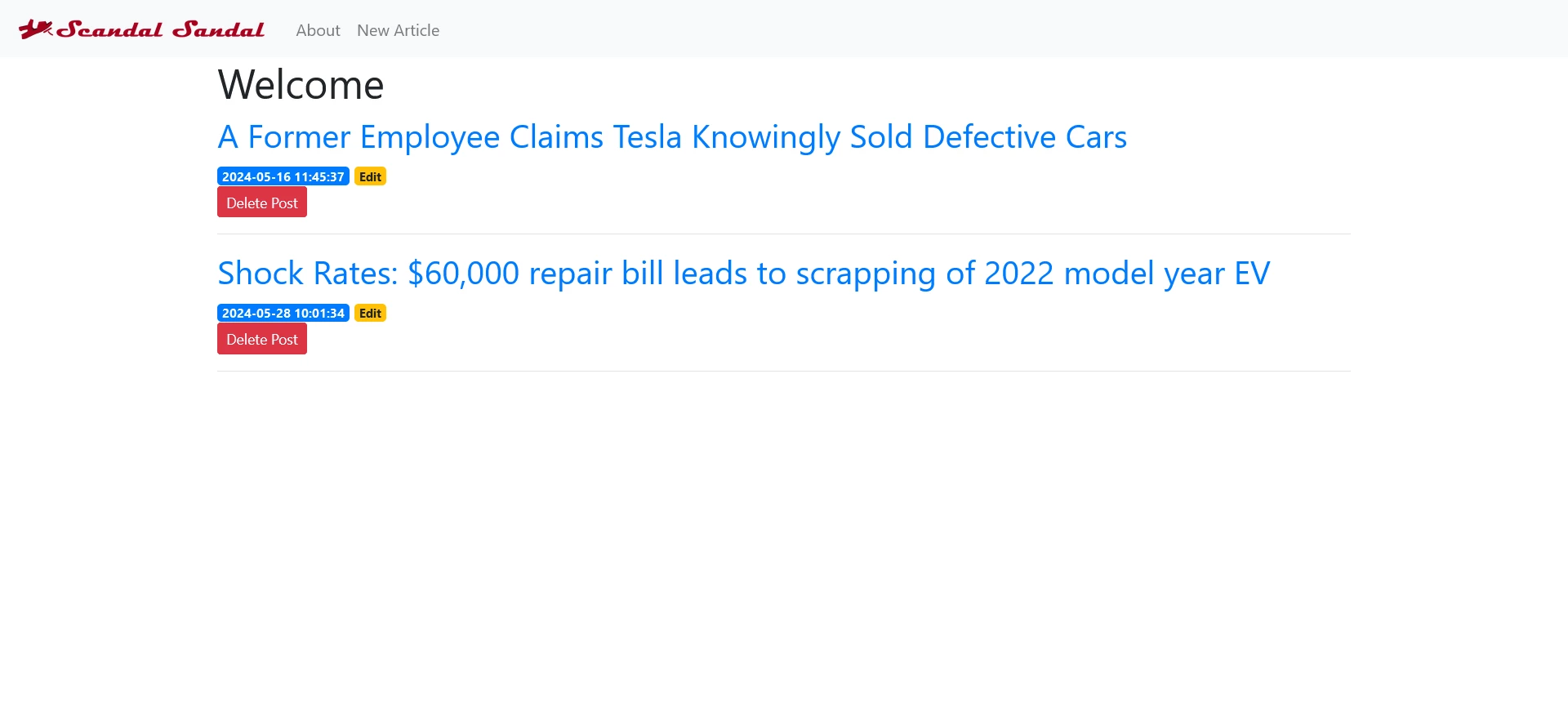Click the Welcome heading
The image size is (1568, 717).
tap(301, 85)
